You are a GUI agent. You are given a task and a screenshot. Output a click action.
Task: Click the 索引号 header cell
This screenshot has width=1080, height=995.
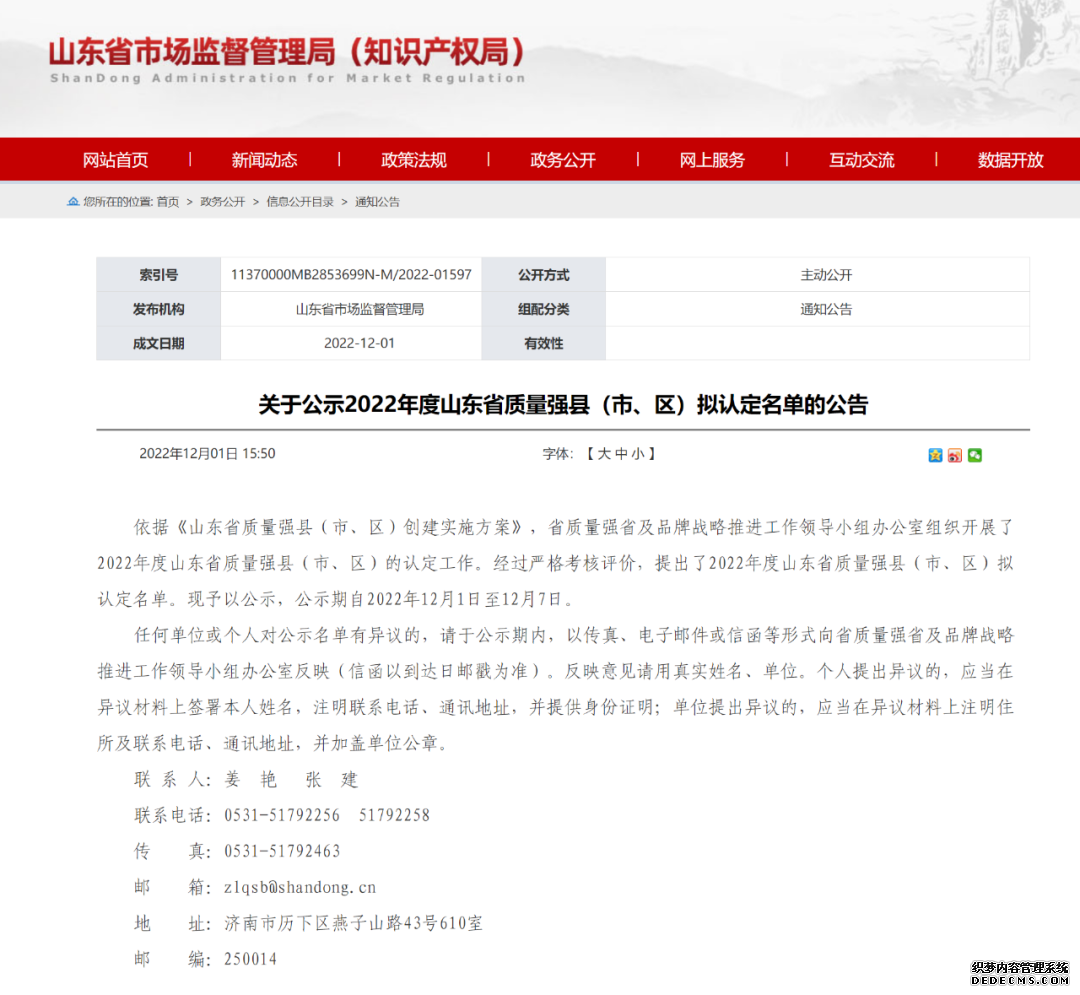click(x=158, y=275)
